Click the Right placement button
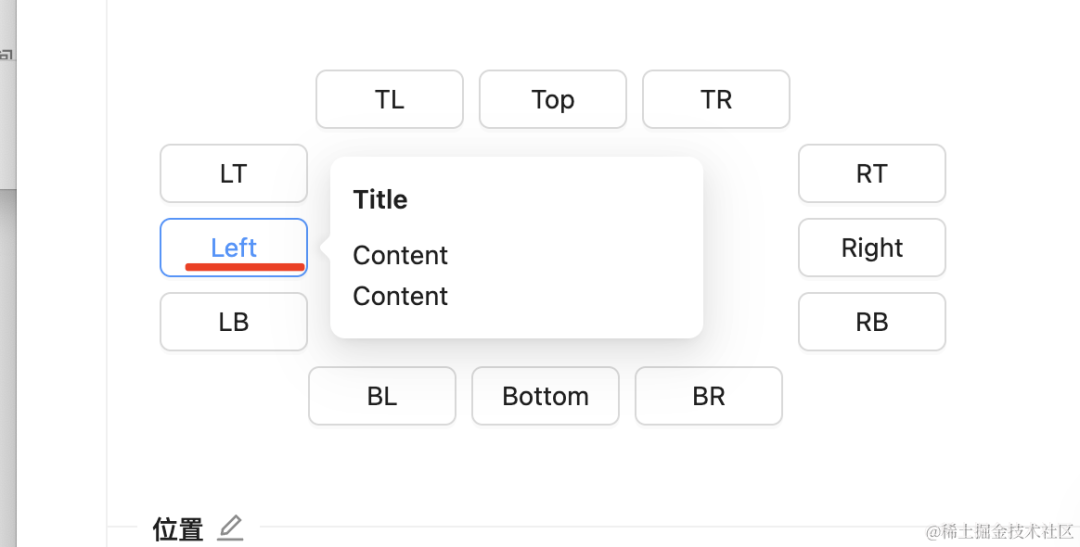 point(871,247)
